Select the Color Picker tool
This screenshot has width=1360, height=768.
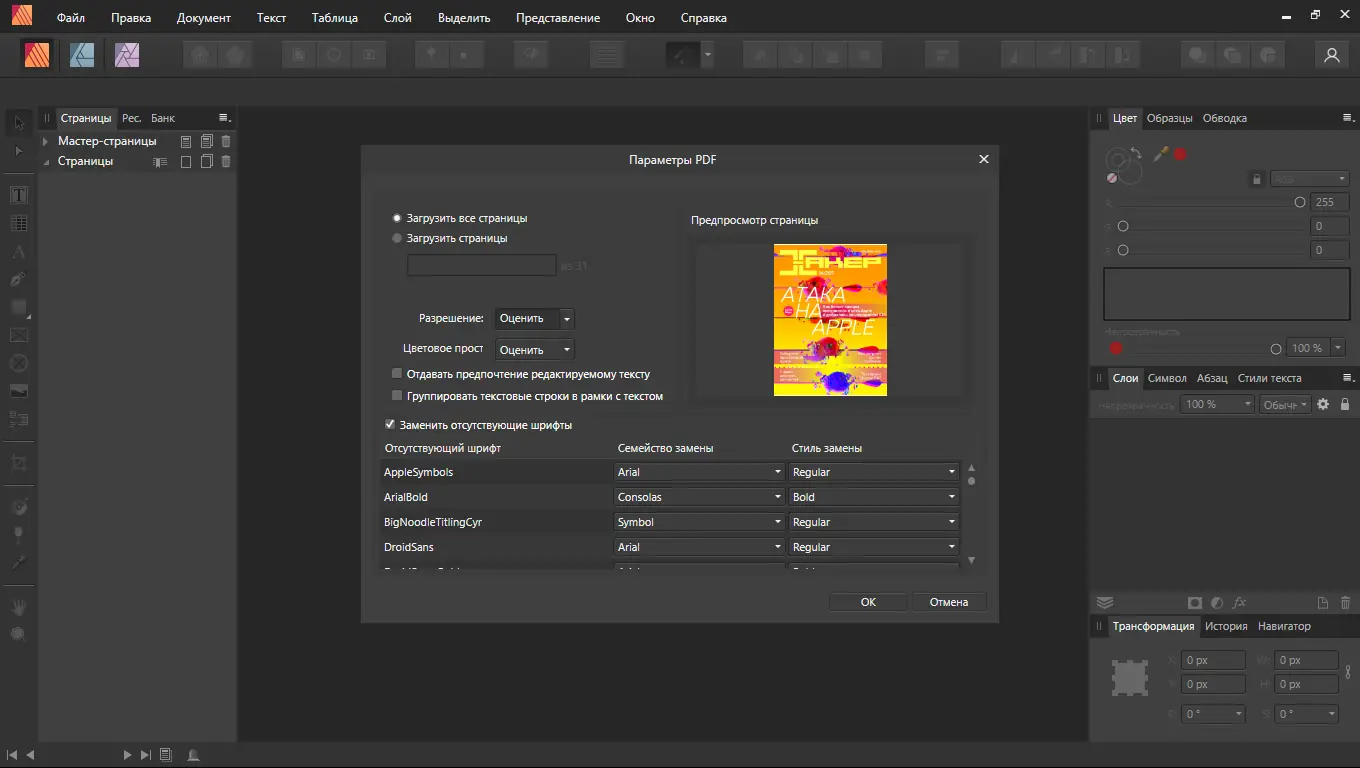(18, 562)
